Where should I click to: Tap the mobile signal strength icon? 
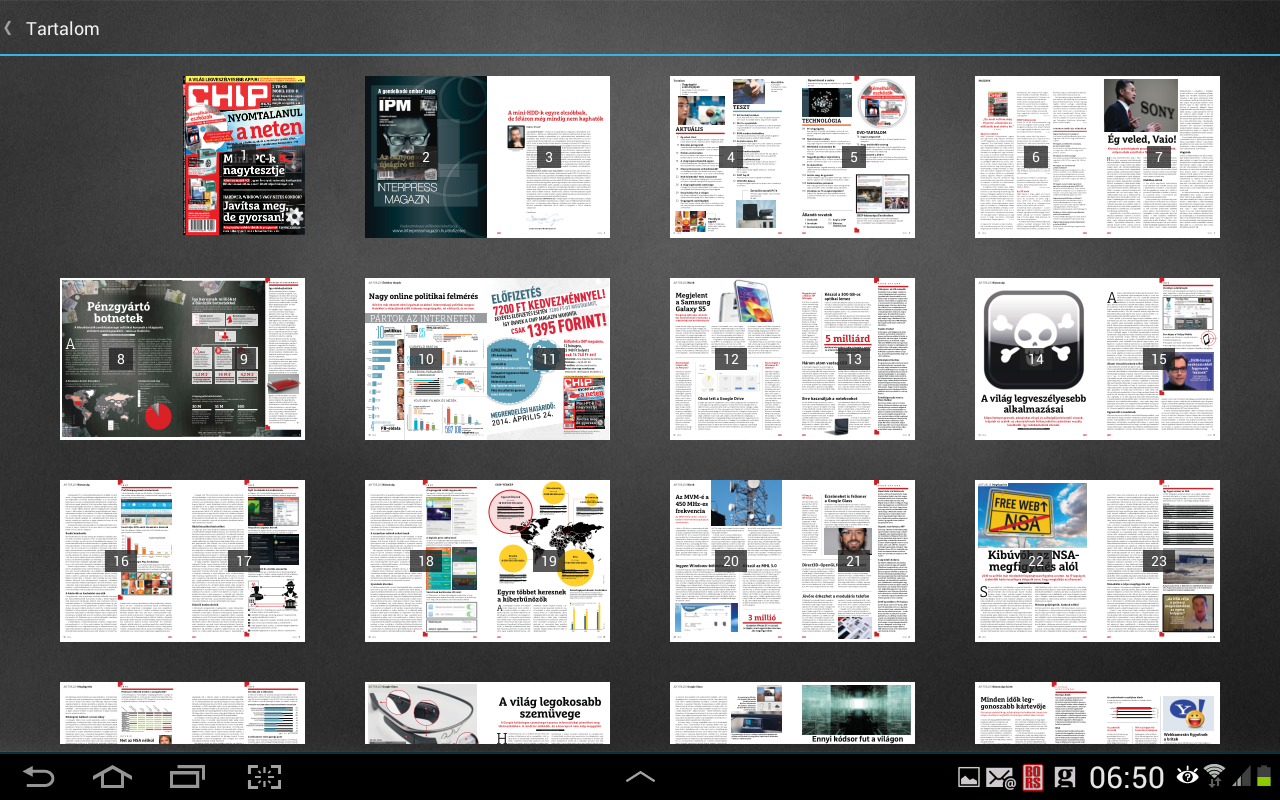point(1241,776)
